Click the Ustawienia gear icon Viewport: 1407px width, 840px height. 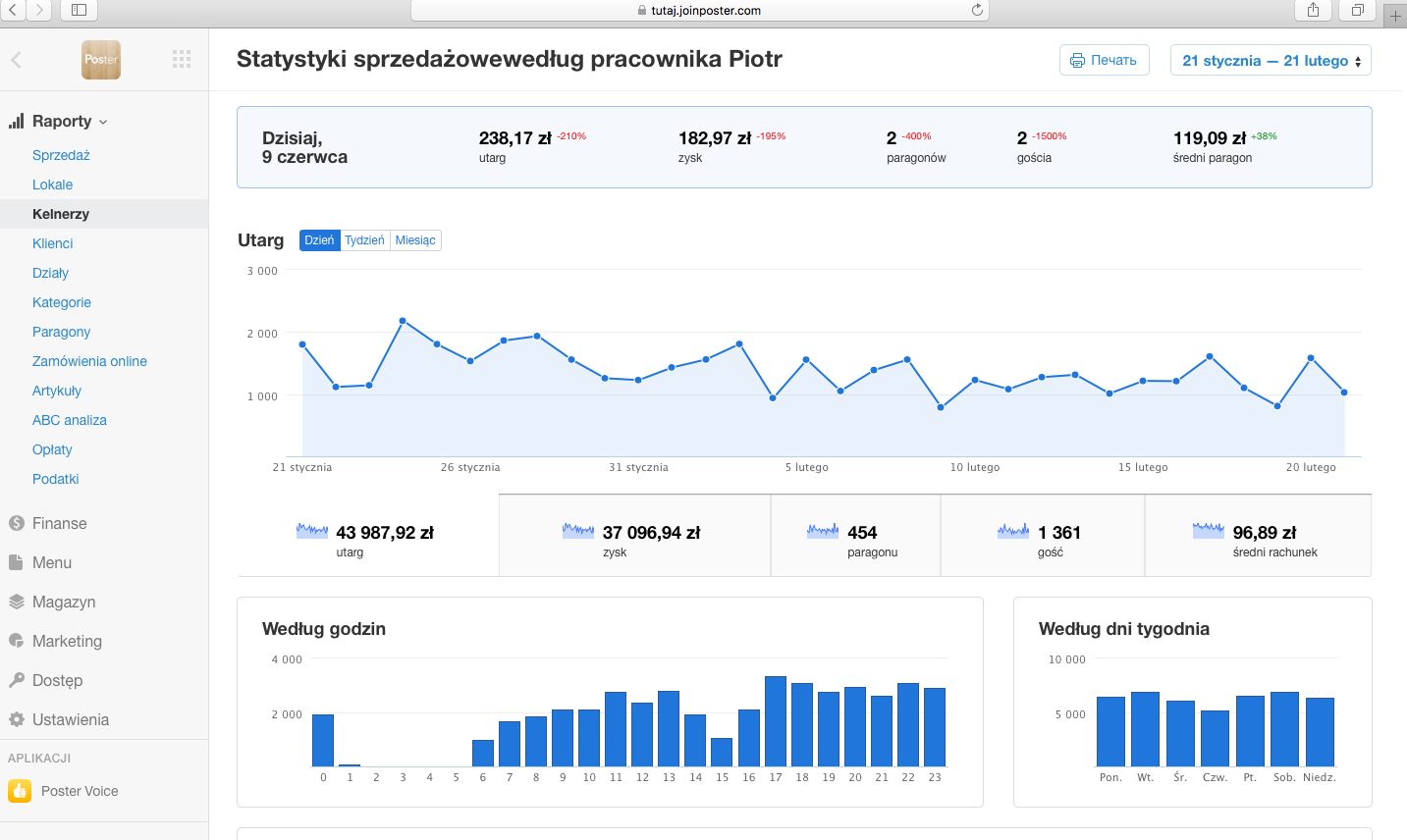click(x=16, y=719)
